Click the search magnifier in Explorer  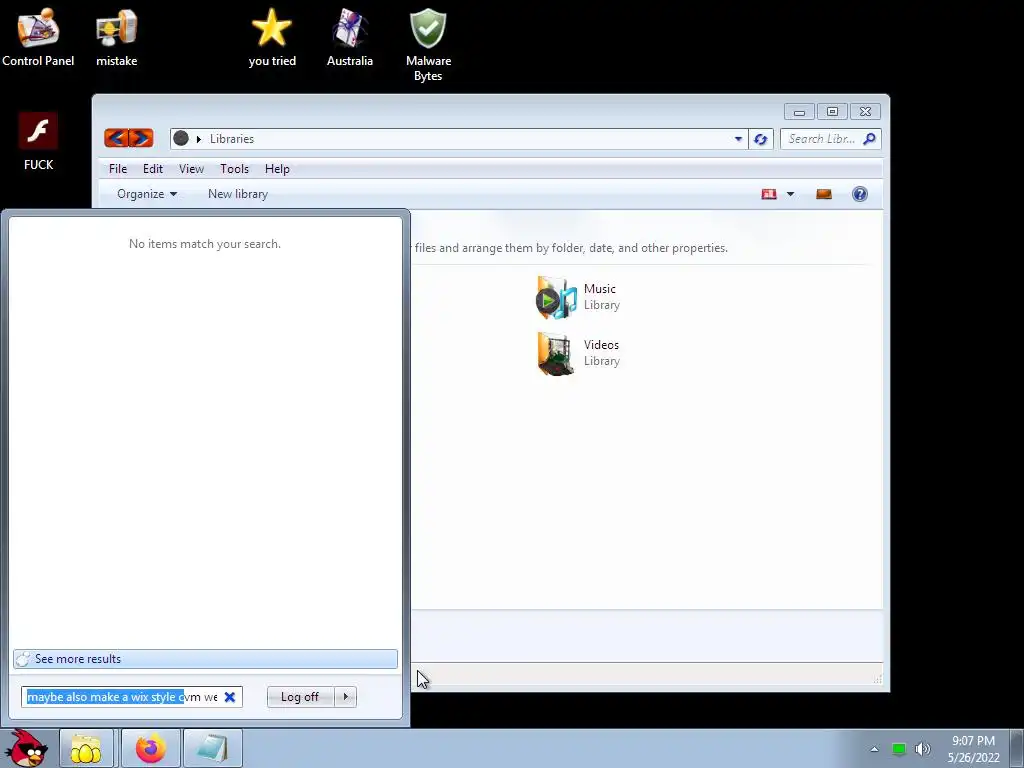point(869,138)
